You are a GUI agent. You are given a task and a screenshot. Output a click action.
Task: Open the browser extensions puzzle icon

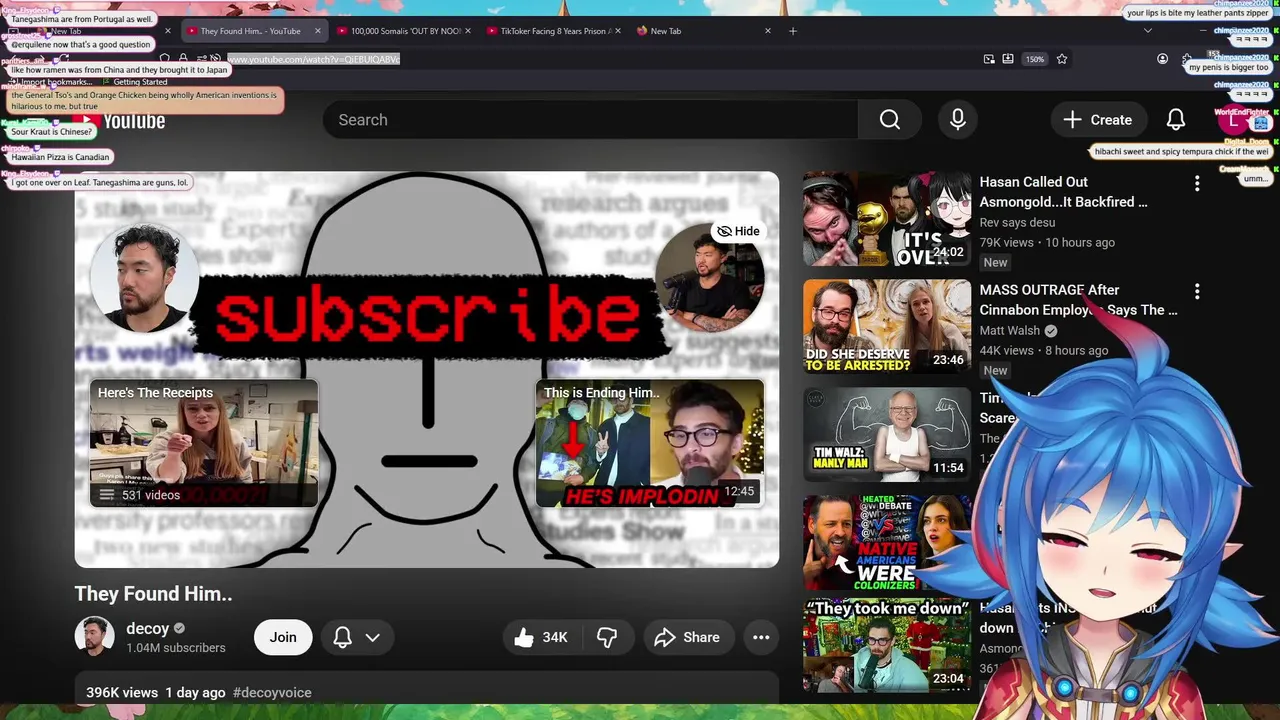pyautogui.click(x=1186, y=59)
